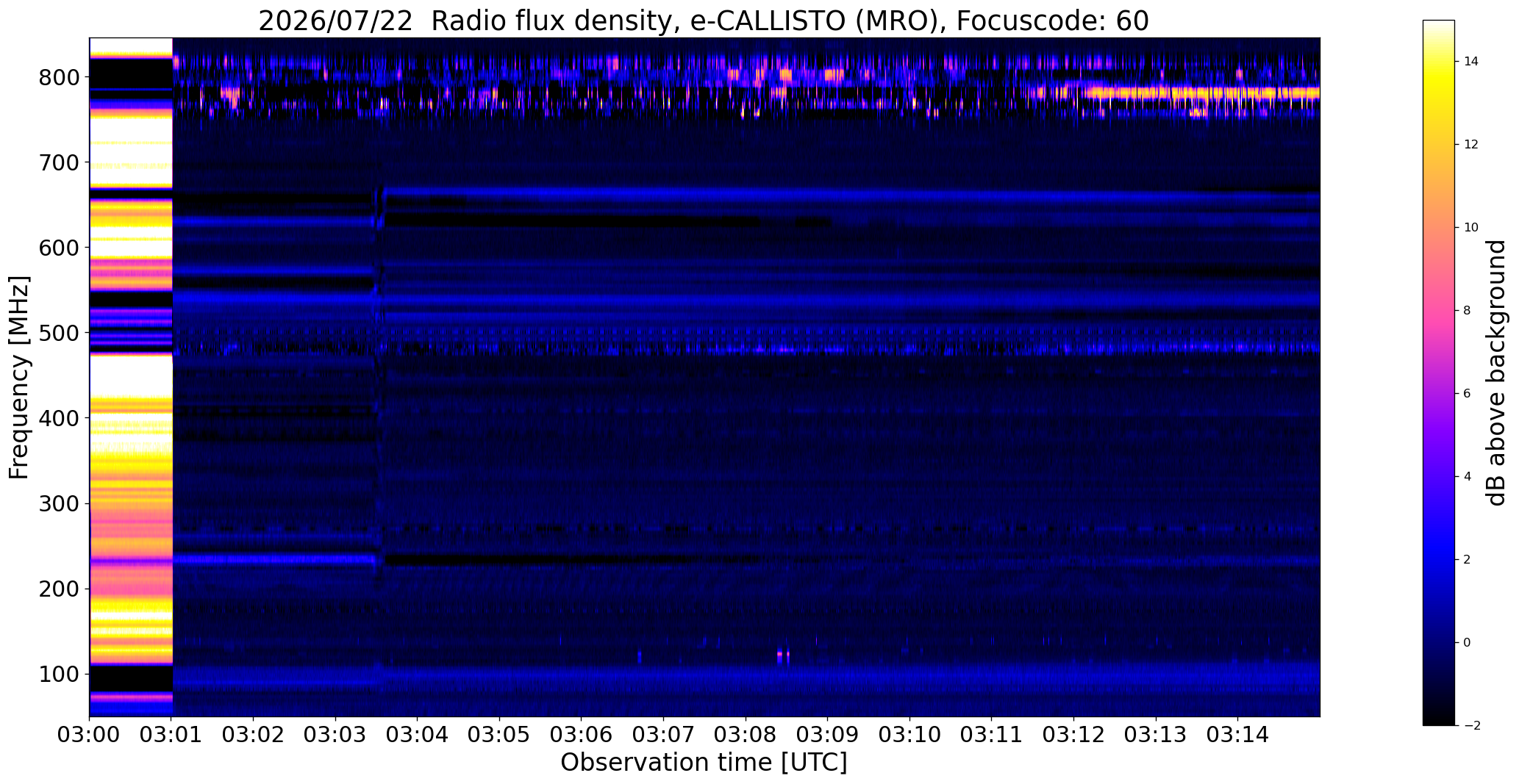Screen dimensions: 1519x784
Task: Click the dB above background colorbar label
Action: click(1496, 373)
